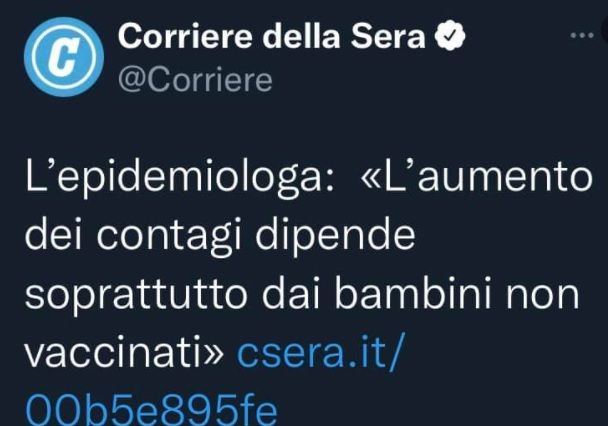The image size is (608, 426).
Task: Click the 00b5e895fe link continuation
Action: point(151,410)
